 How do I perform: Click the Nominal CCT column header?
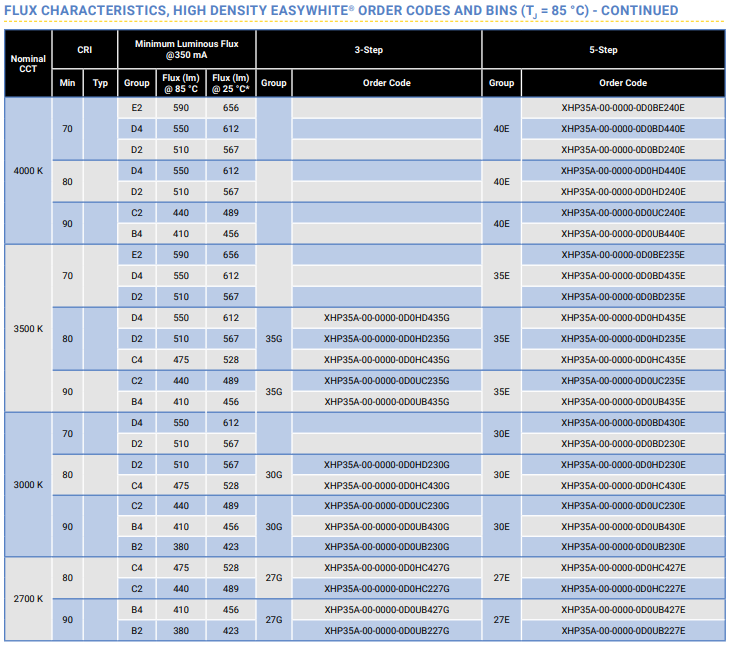[x=28, y=63]
